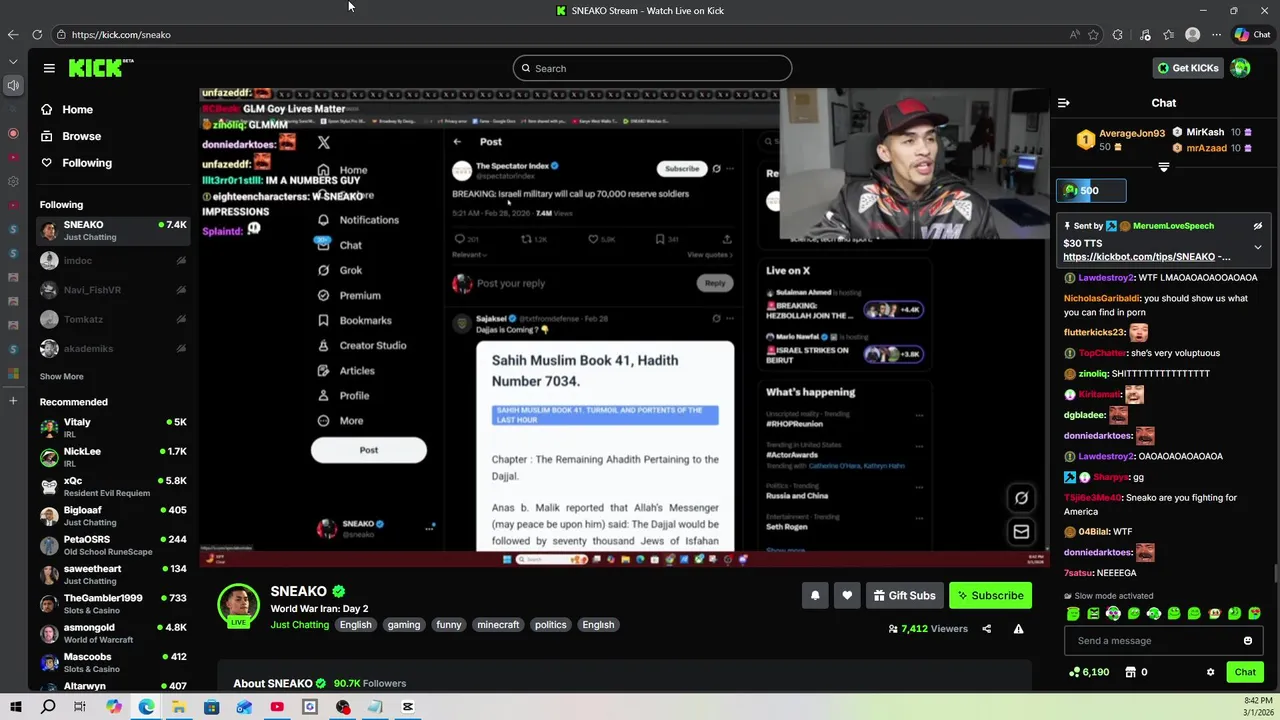Report the stream via the warning icon
The height and width of the screenshot is (720, 1280).
(1018, 629)
